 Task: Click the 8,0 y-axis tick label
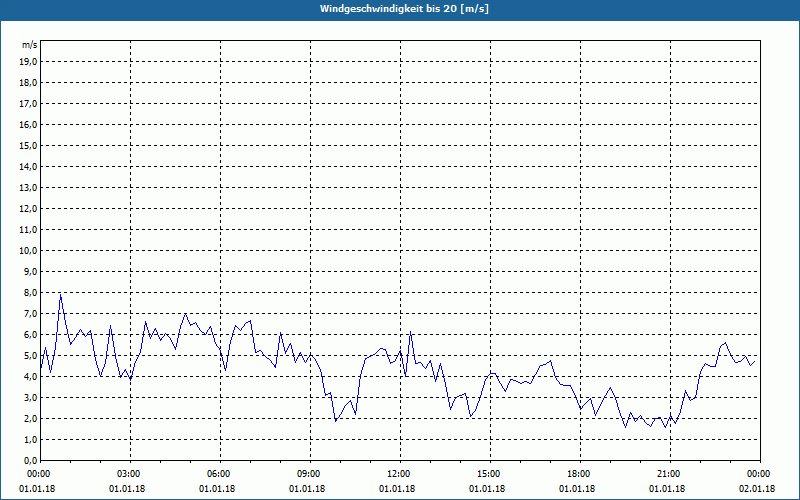click(x=31, y=292)
